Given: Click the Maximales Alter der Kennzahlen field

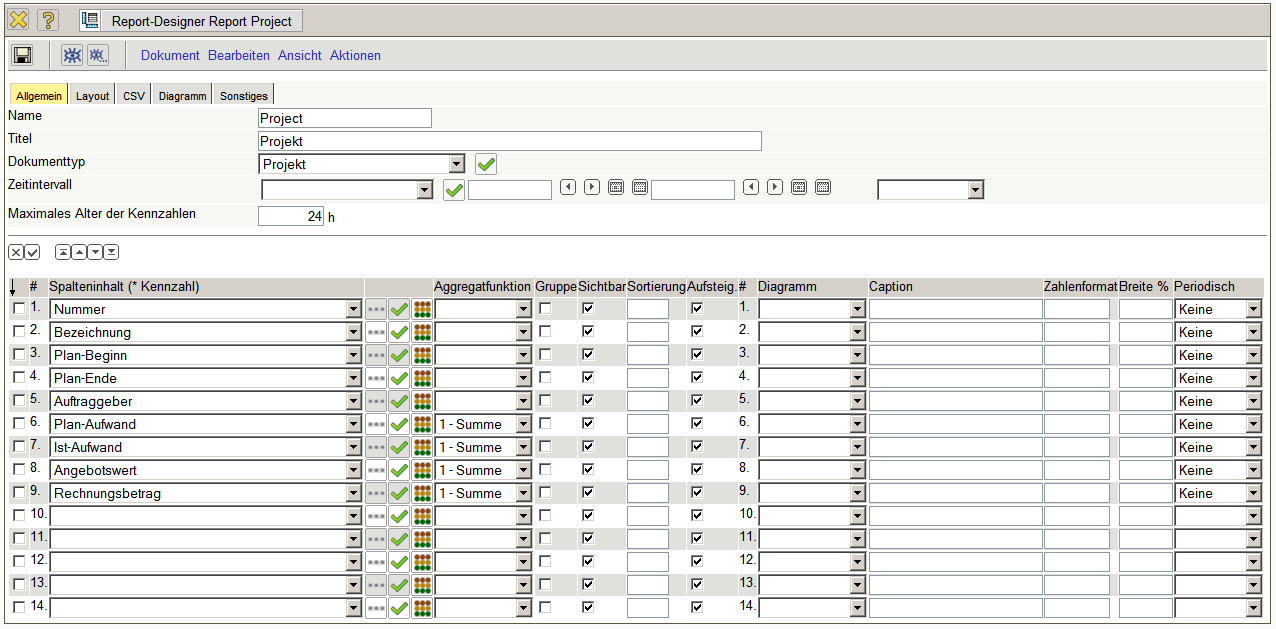Looking at the screenshot, I should (x=291, y=216).
